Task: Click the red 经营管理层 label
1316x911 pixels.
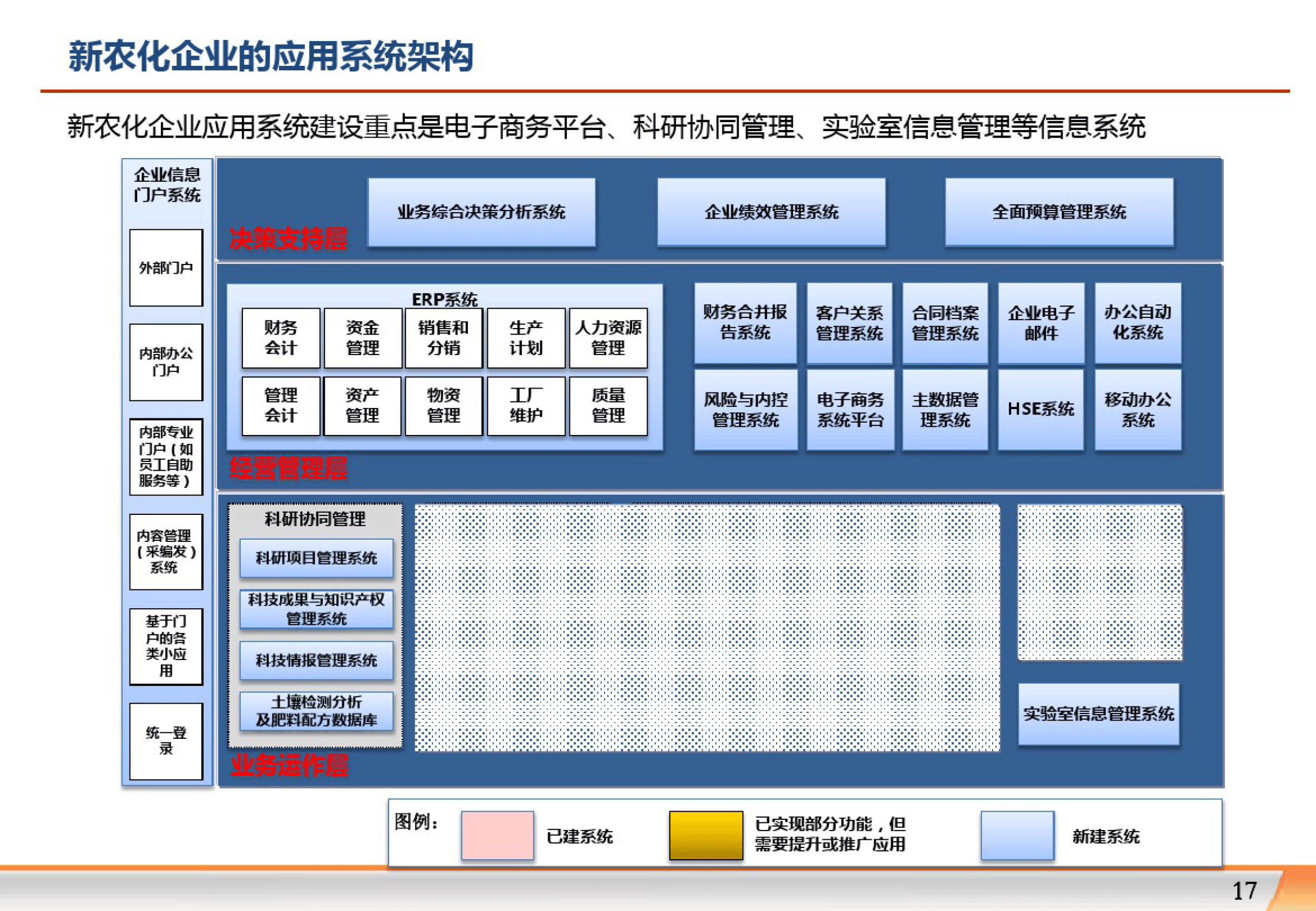Action: coord(288,468)
